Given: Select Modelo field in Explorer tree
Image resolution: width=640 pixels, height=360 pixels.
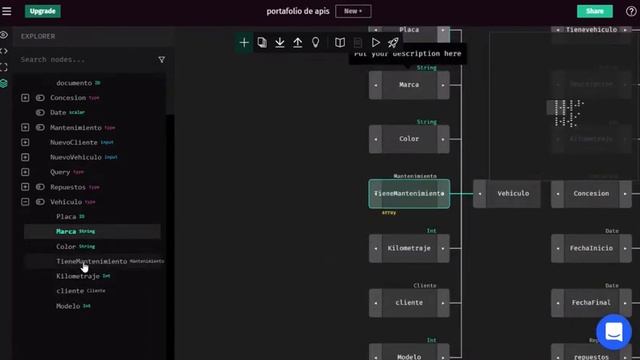Looking at the screenshot, I should click(x=68, y=306).
